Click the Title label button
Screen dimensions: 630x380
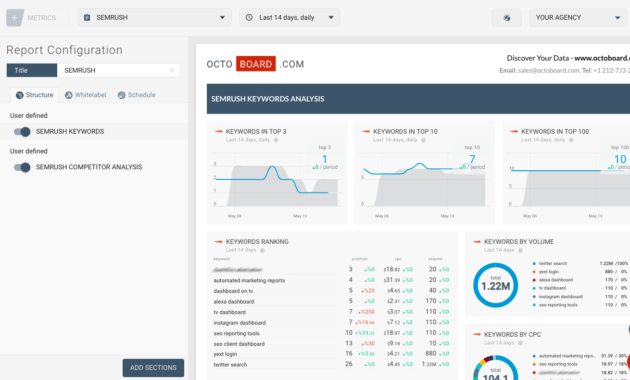pyautogui.click(x=32, y=70)
